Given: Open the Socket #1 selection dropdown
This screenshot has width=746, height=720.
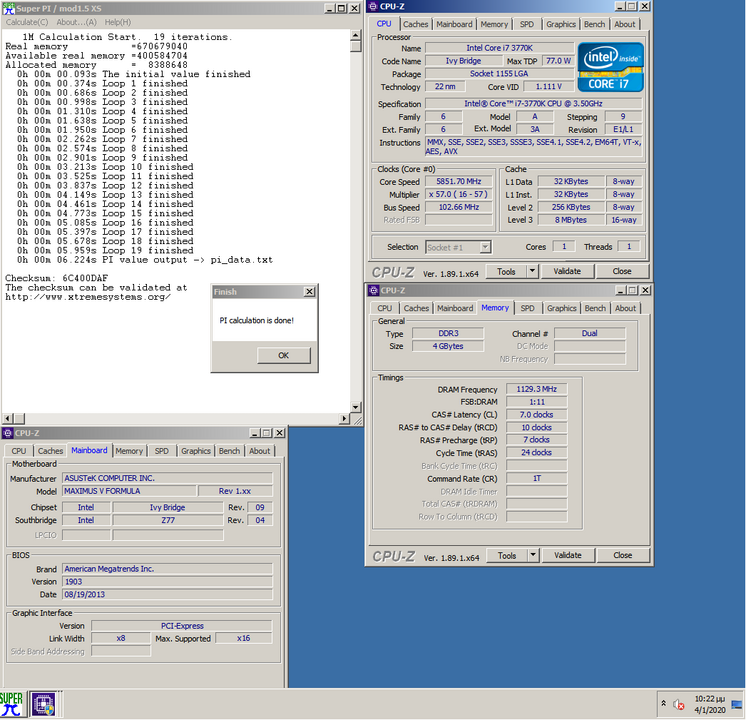Looking at the screenshot, I should click(485, 247).
